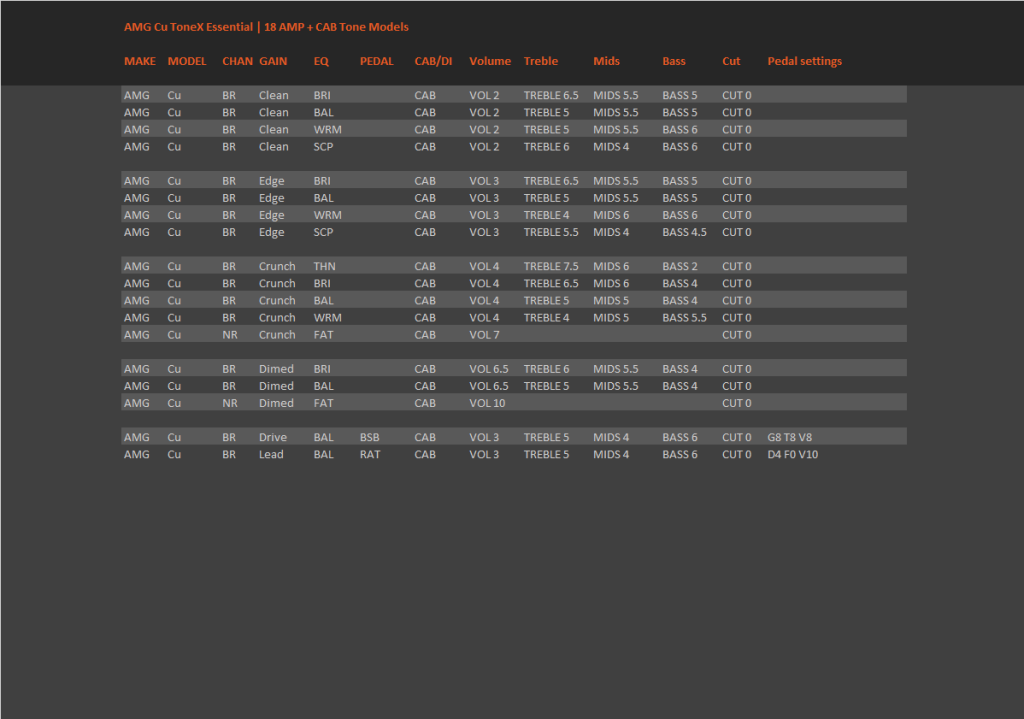Click 'BASS 6' in the Clean WRM row
Viewport: 1024px width, 719px height.
pyautogui.click(x=680, y=129)
